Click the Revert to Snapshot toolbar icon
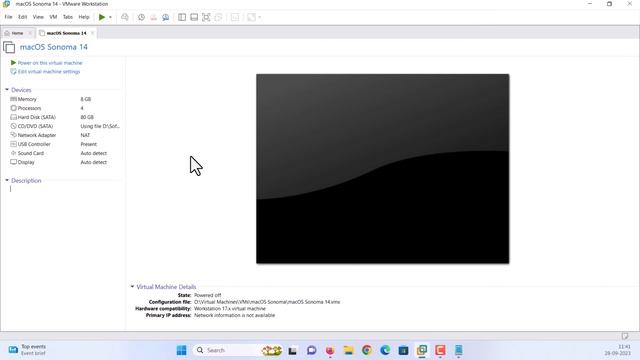The image size is (640, 360). [x=153, y=17]
